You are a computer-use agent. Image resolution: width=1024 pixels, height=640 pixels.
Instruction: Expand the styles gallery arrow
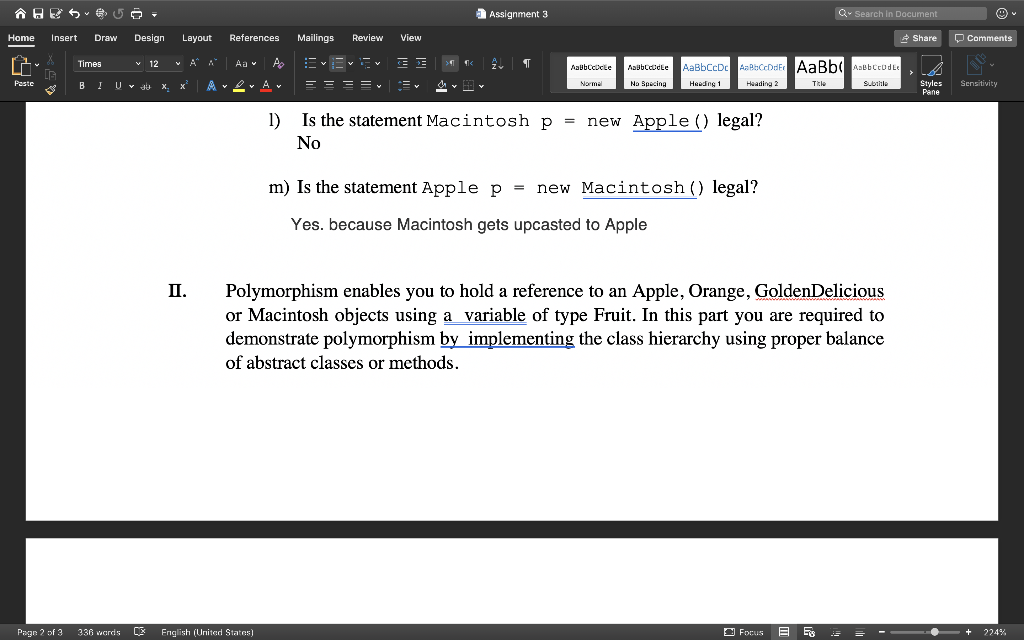tap(911, 73)
